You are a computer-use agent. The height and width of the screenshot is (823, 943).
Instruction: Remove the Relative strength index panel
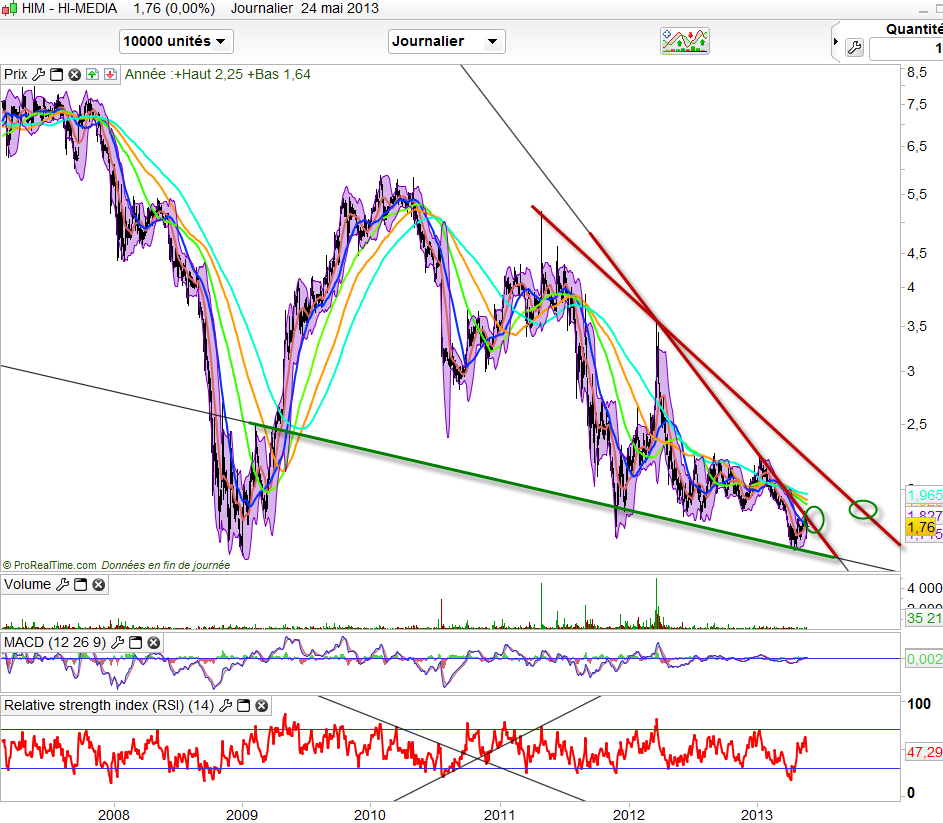coord(261,705)
